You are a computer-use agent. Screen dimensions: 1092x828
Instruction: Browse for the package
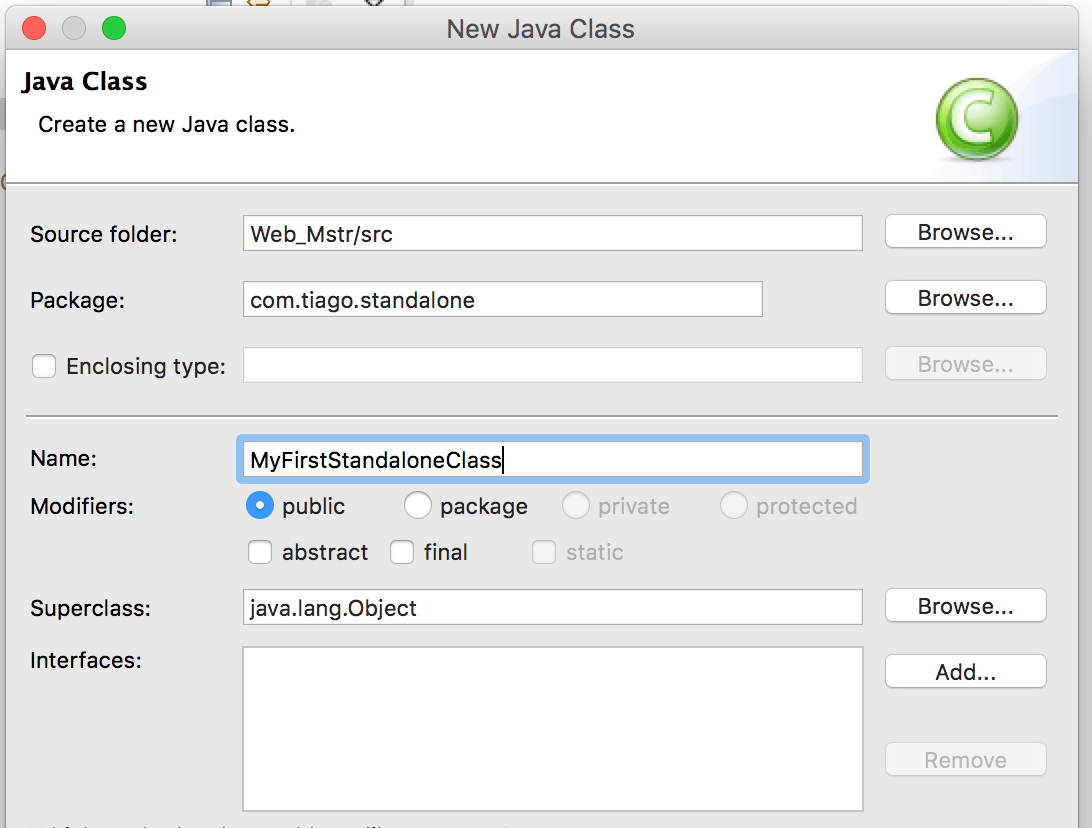(965, 298)
